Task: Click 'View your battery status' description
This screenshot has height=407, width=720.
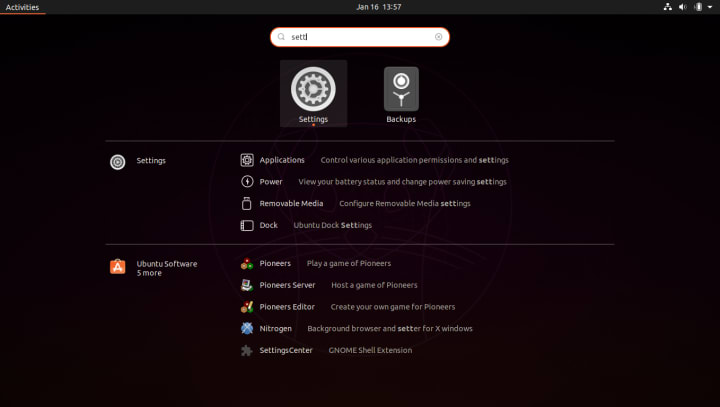Action: (x=402, y=181)
